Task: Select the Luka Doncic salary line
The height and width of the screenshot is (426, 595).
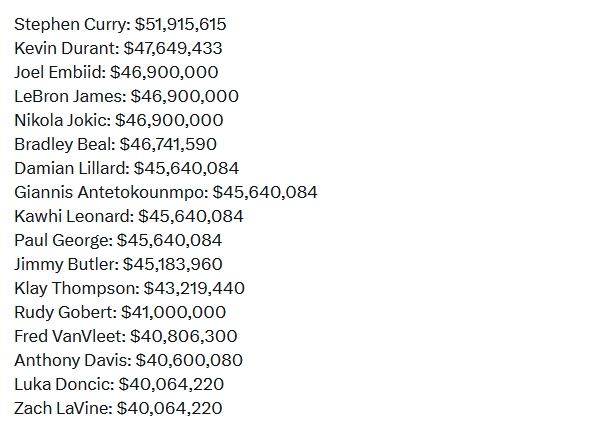Action: pyautogui.click(x=119, y=384)
